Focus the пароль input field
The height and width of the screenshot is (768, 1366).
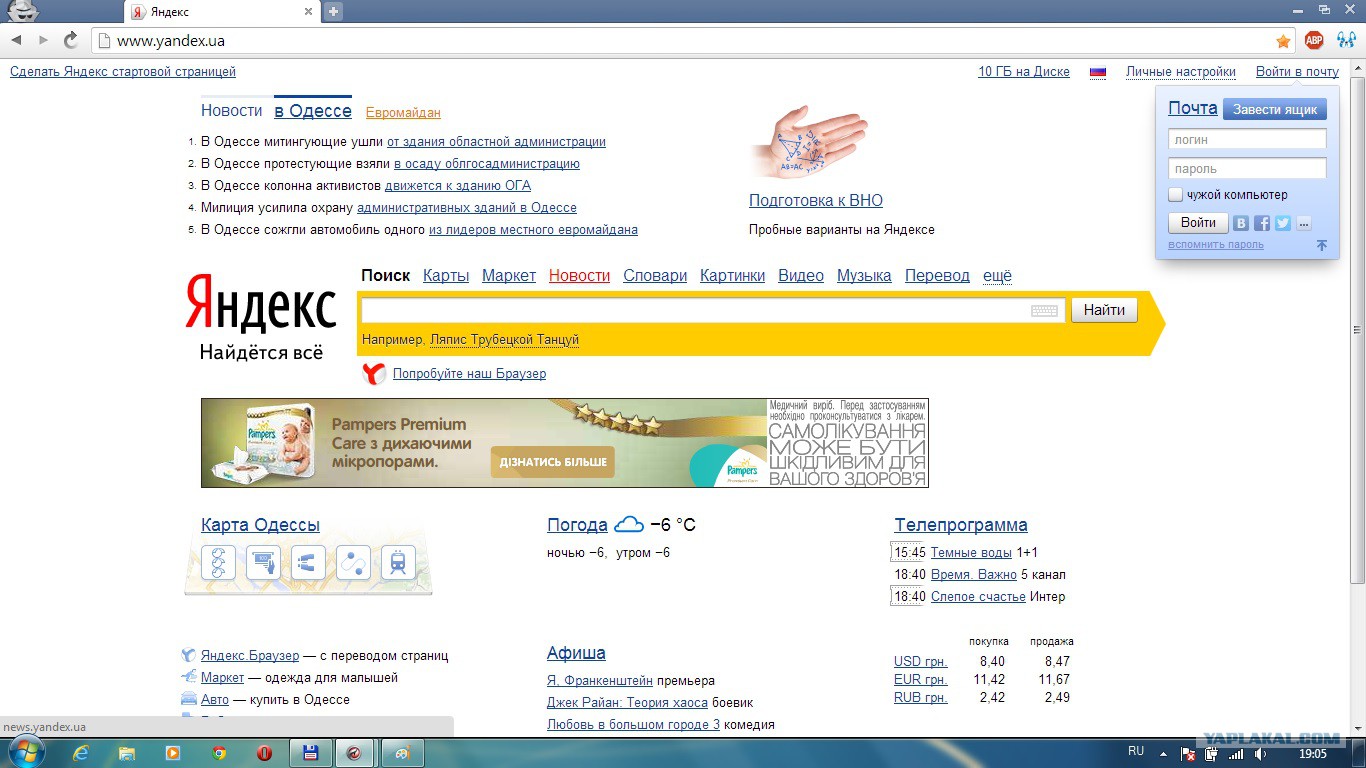[x=1247, y=169]
